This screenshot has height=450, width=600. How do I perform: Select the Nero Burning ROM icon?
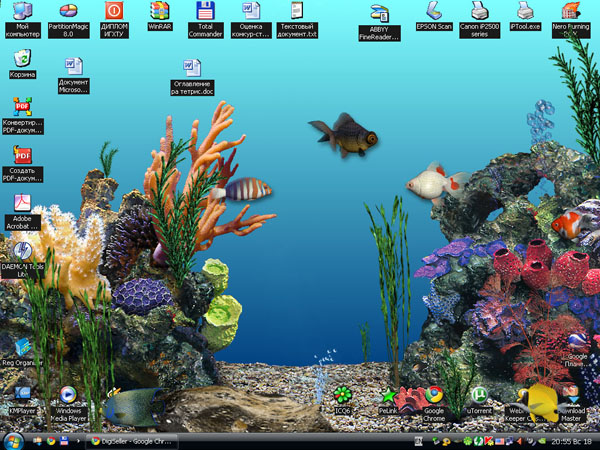571,12
